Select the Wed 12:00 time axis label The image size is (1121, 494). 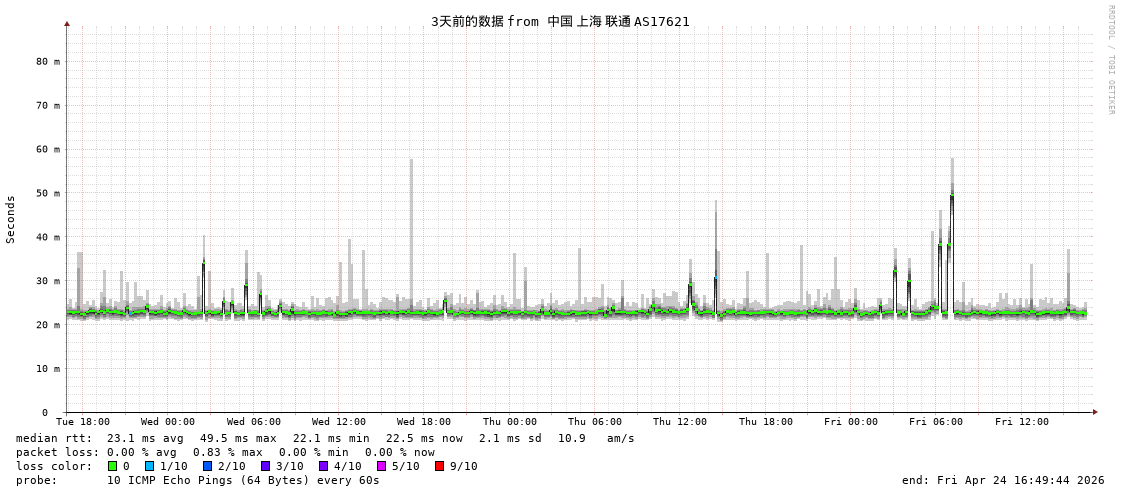tap(339, 422)
